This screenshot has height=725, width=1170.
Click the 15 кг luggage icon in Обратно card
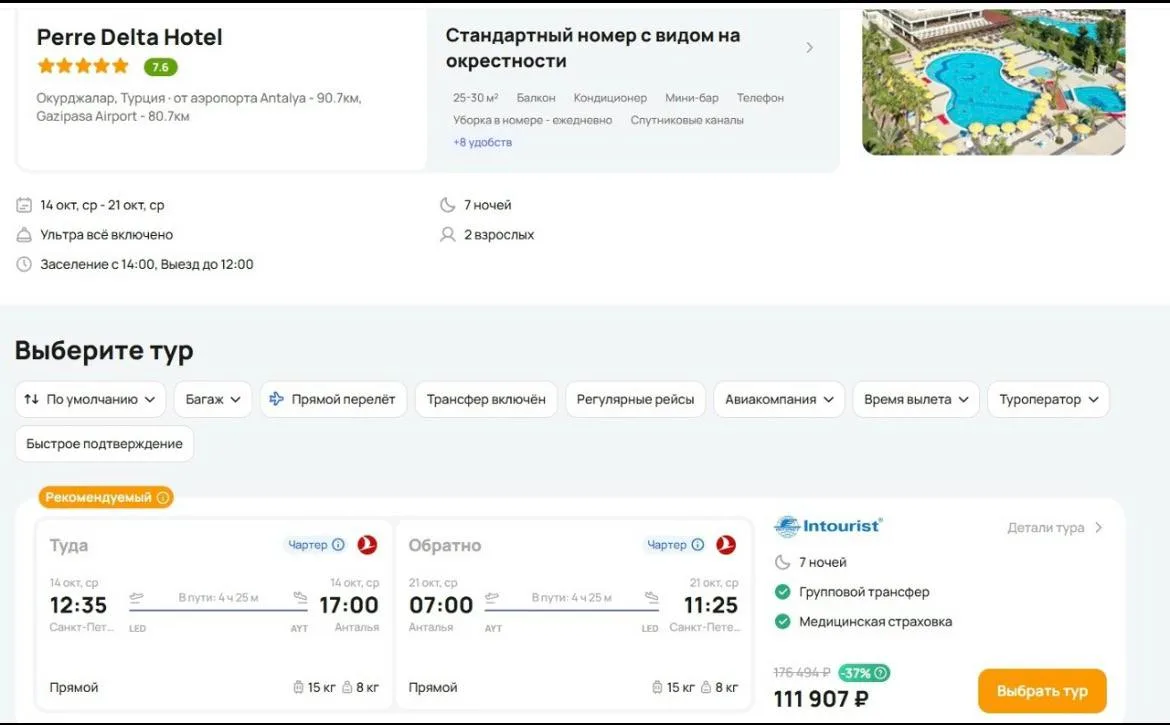tap(657, 687)
